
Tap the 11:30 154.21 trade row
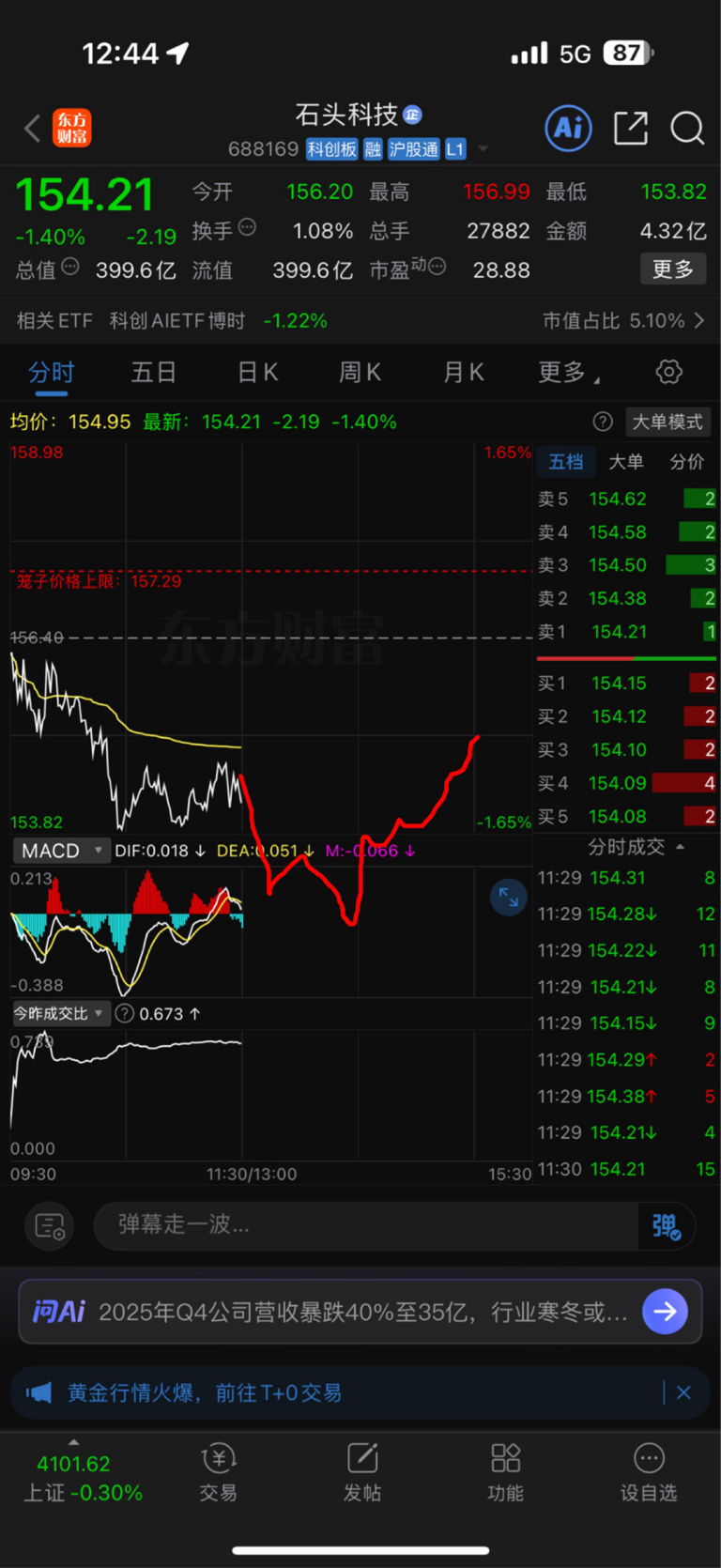627,1169
